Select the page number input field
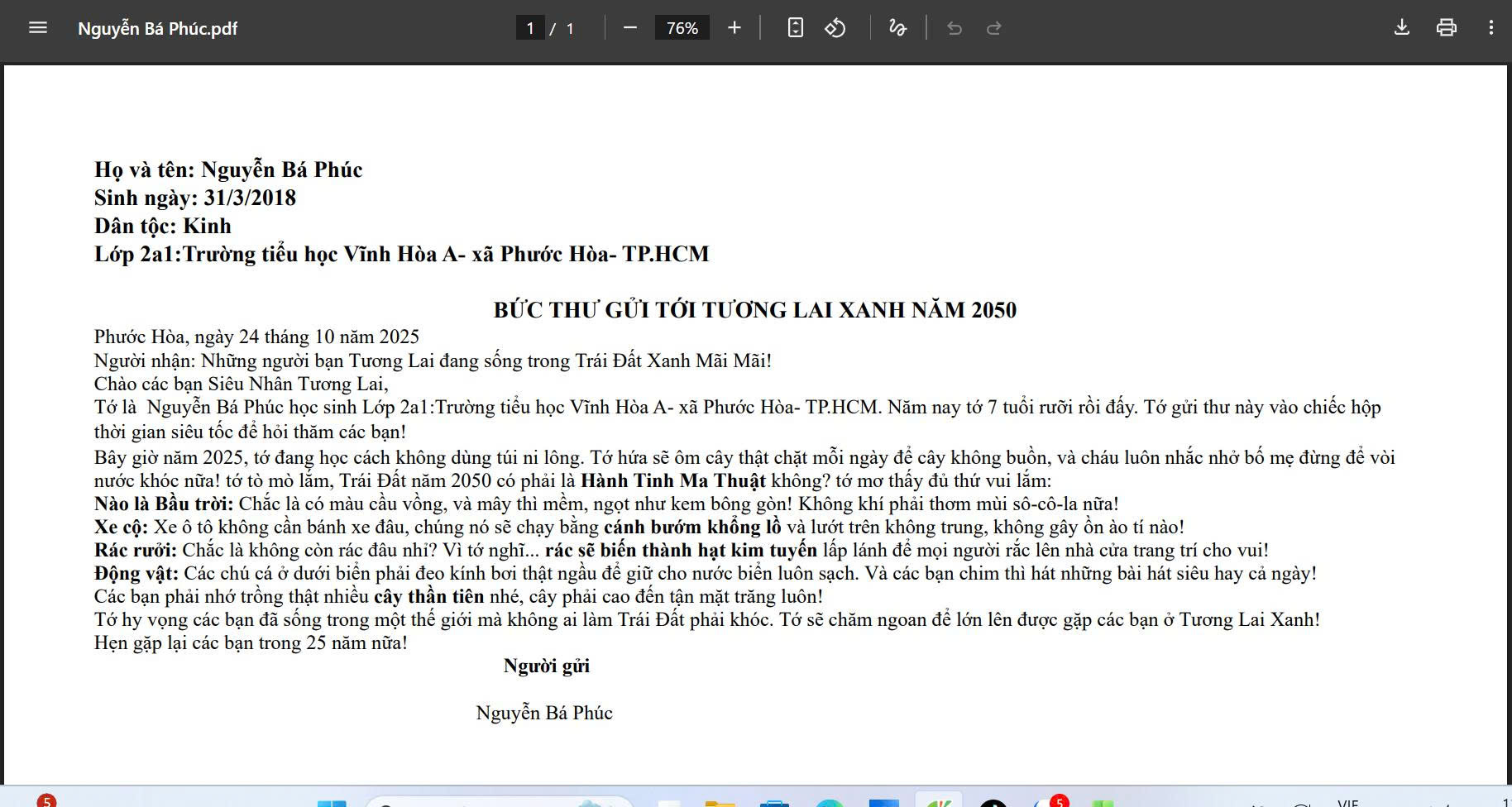 pos(530,28)
